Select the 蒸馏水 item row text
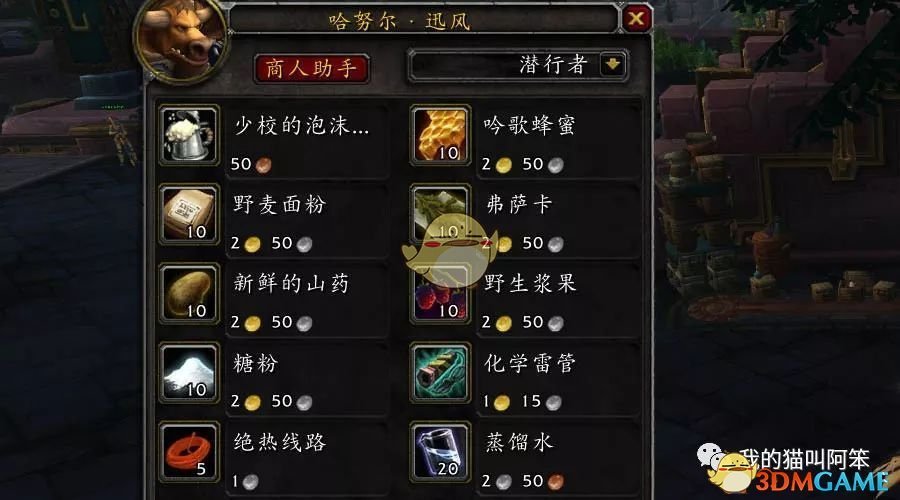900x500 pixels. [x=519, y=441]
